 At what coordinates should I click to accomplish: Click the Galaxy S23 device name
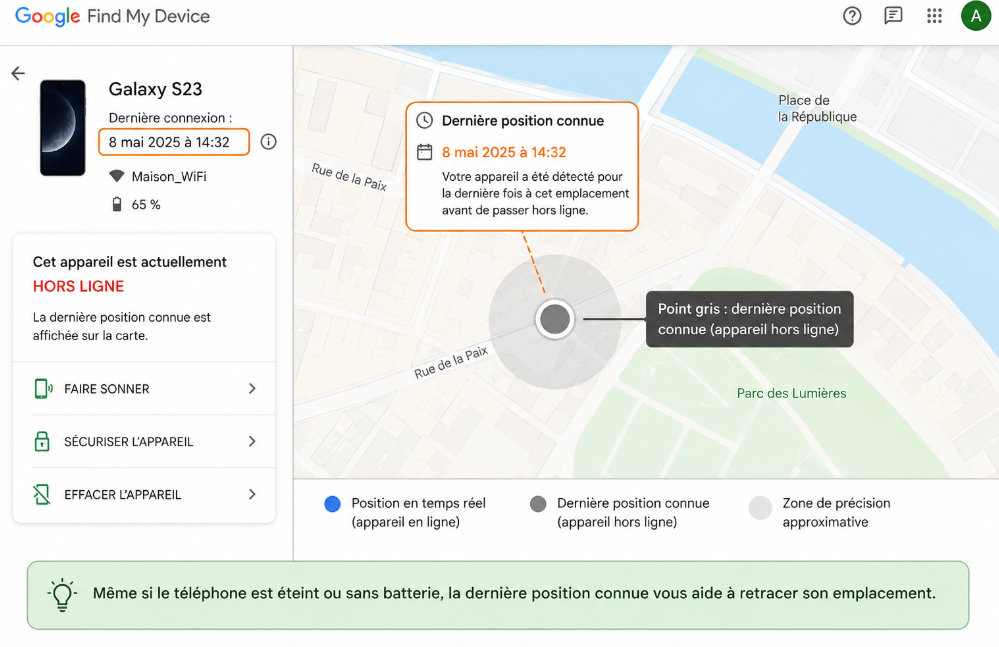coord(155,89)
